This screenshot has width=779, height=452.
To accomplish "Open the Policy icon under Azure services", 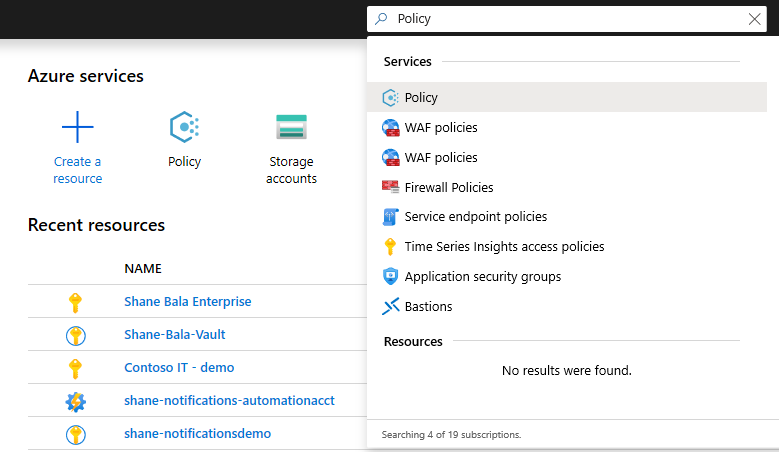I will [x=184, y=127].
